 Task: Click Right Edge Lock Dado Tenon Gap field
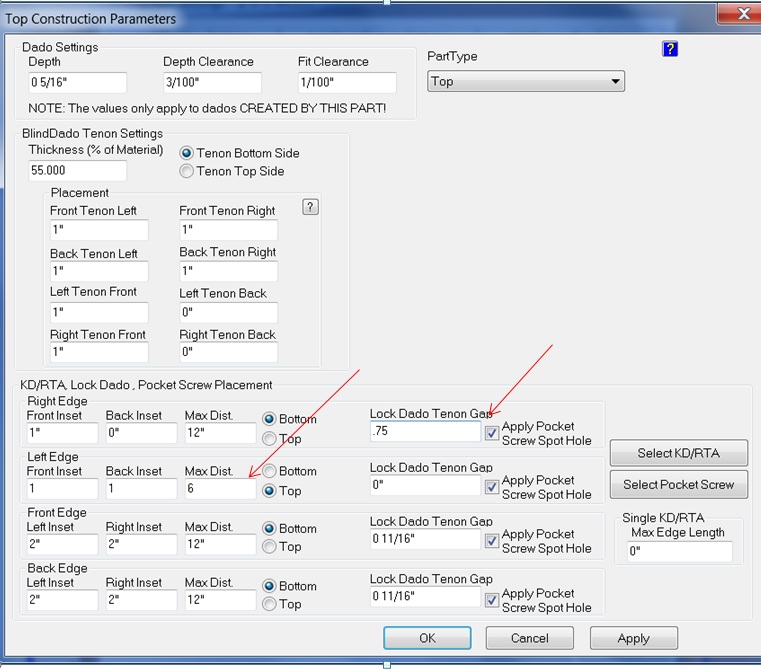click(x=424, y=432)
